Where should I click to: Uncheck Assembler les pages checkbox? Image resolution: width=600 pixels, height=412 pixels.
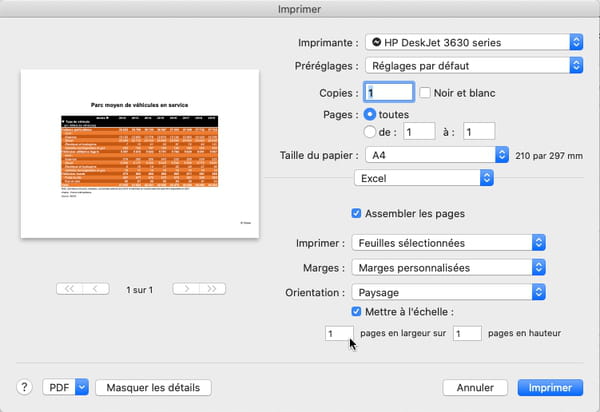coord(356,213)
